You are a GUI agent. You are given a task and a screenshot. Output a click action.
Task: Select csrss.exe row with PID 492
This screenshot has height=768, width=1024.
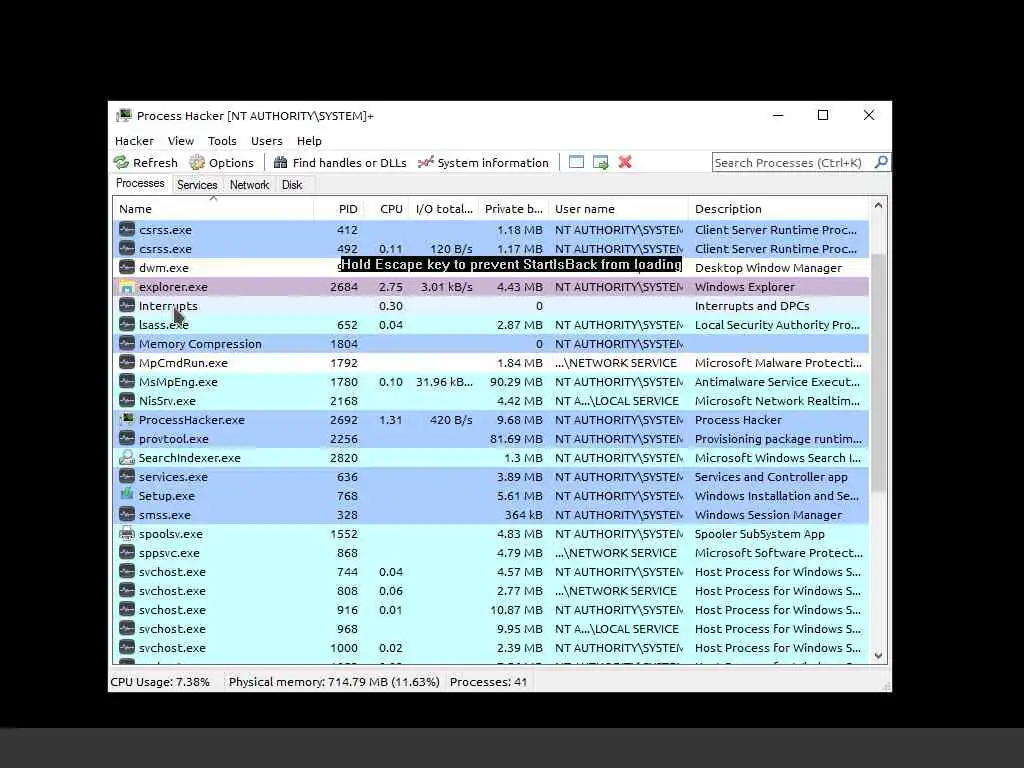coord(491,249)
